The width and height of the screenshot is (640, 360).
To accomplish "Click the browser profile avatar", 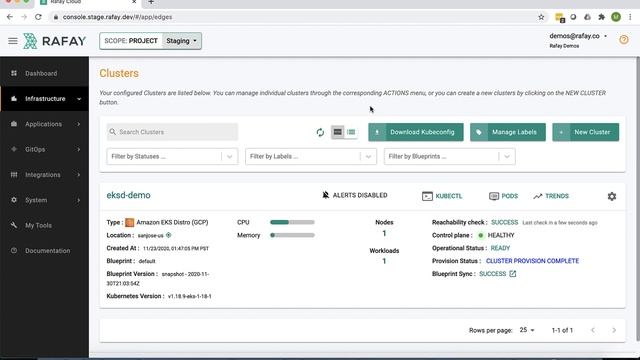I will click(x=616, y=17).
